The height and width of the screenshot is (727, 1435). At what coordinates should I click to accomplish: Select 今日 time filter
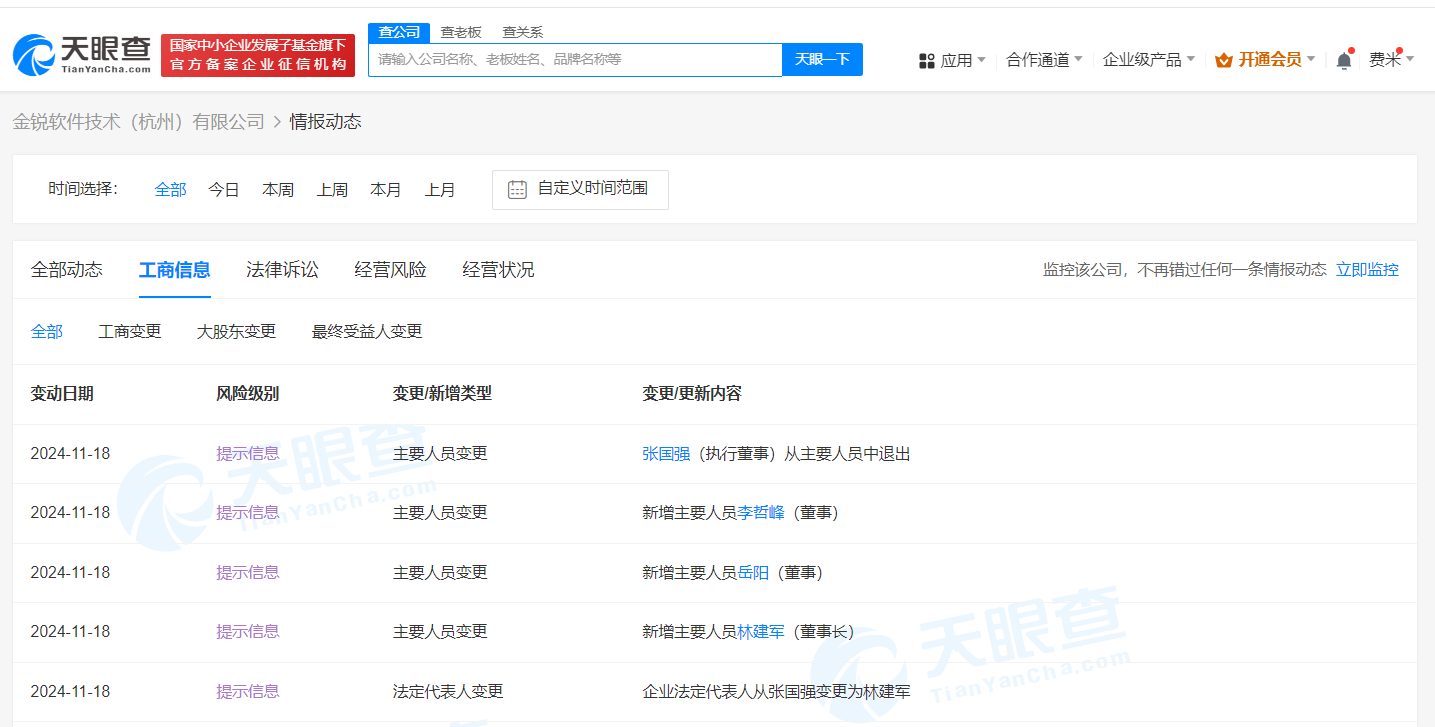click(224, 189)
